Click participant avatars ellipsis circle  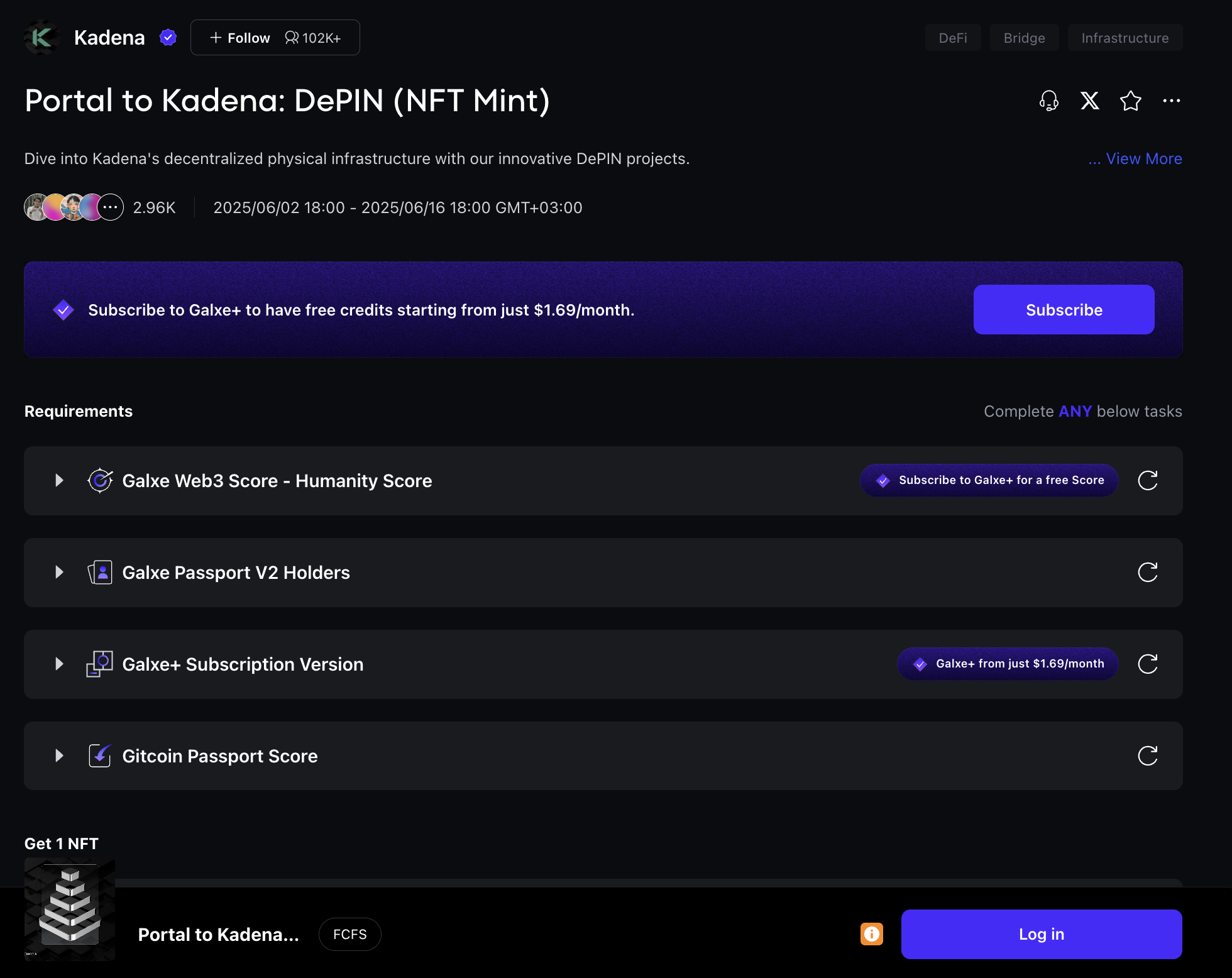(111, 207)
